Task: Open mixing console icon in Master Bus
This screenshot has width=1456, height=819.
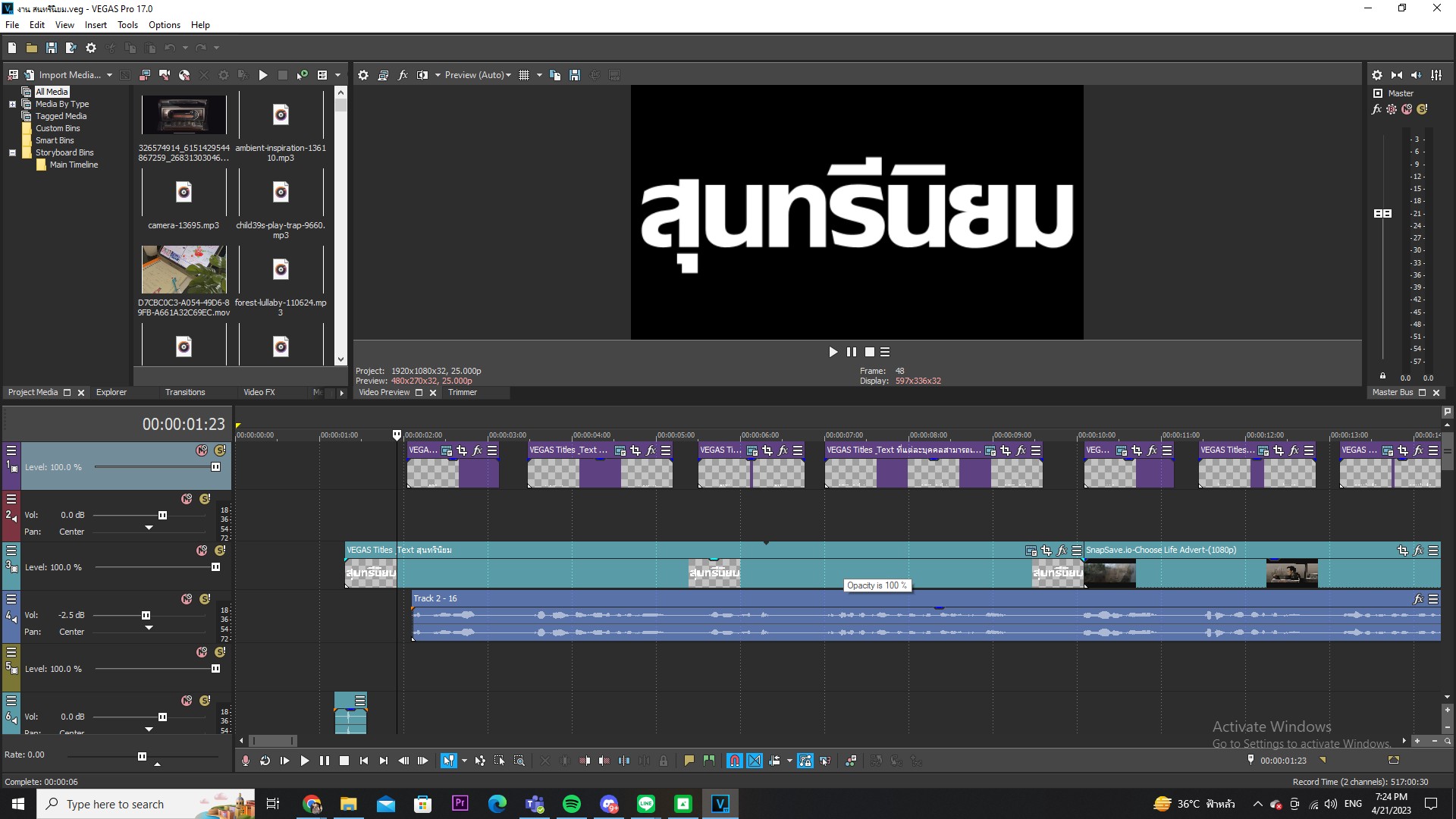Action: coord(1436,75)
